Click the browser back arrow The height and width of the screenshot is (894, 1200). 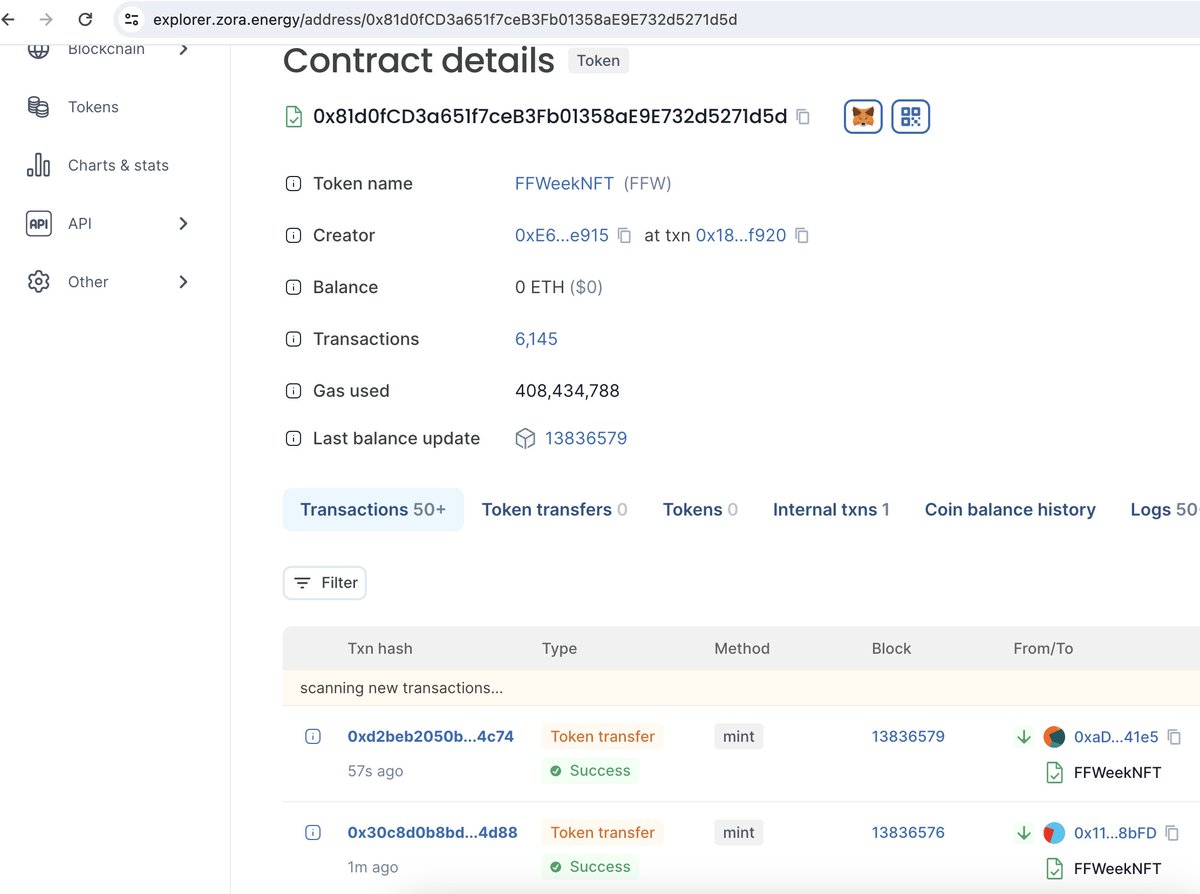(x=8, y=19)
